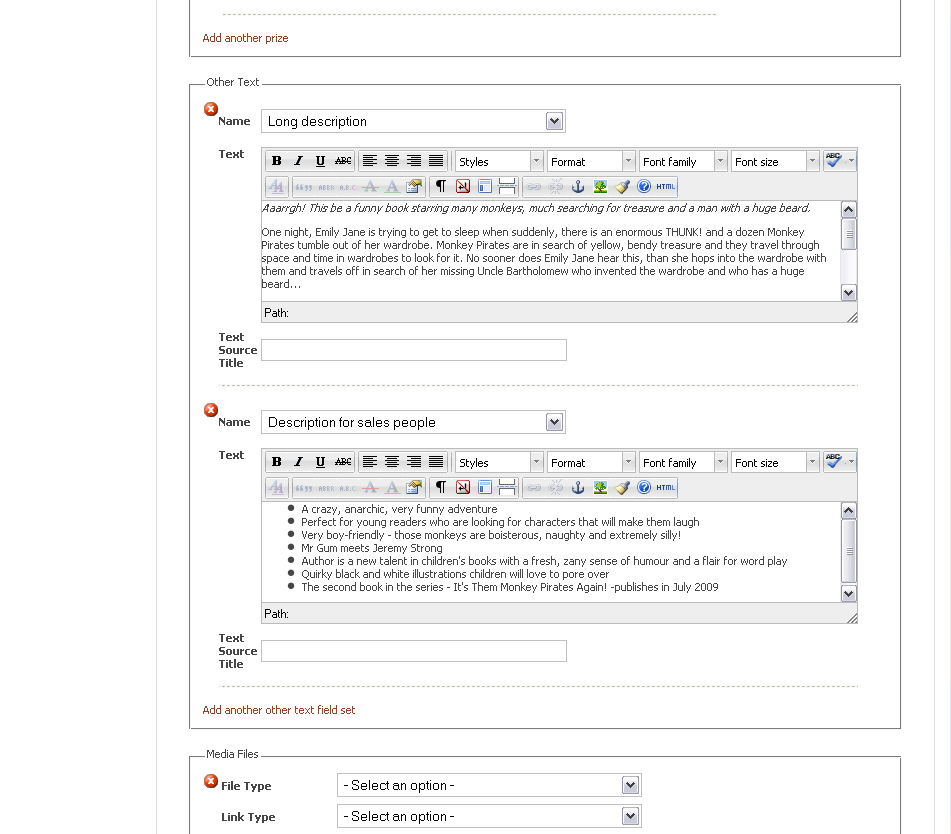Insert template content in Long description editor
This screenshot has height=834, width=951.
(x=485, y=186)
